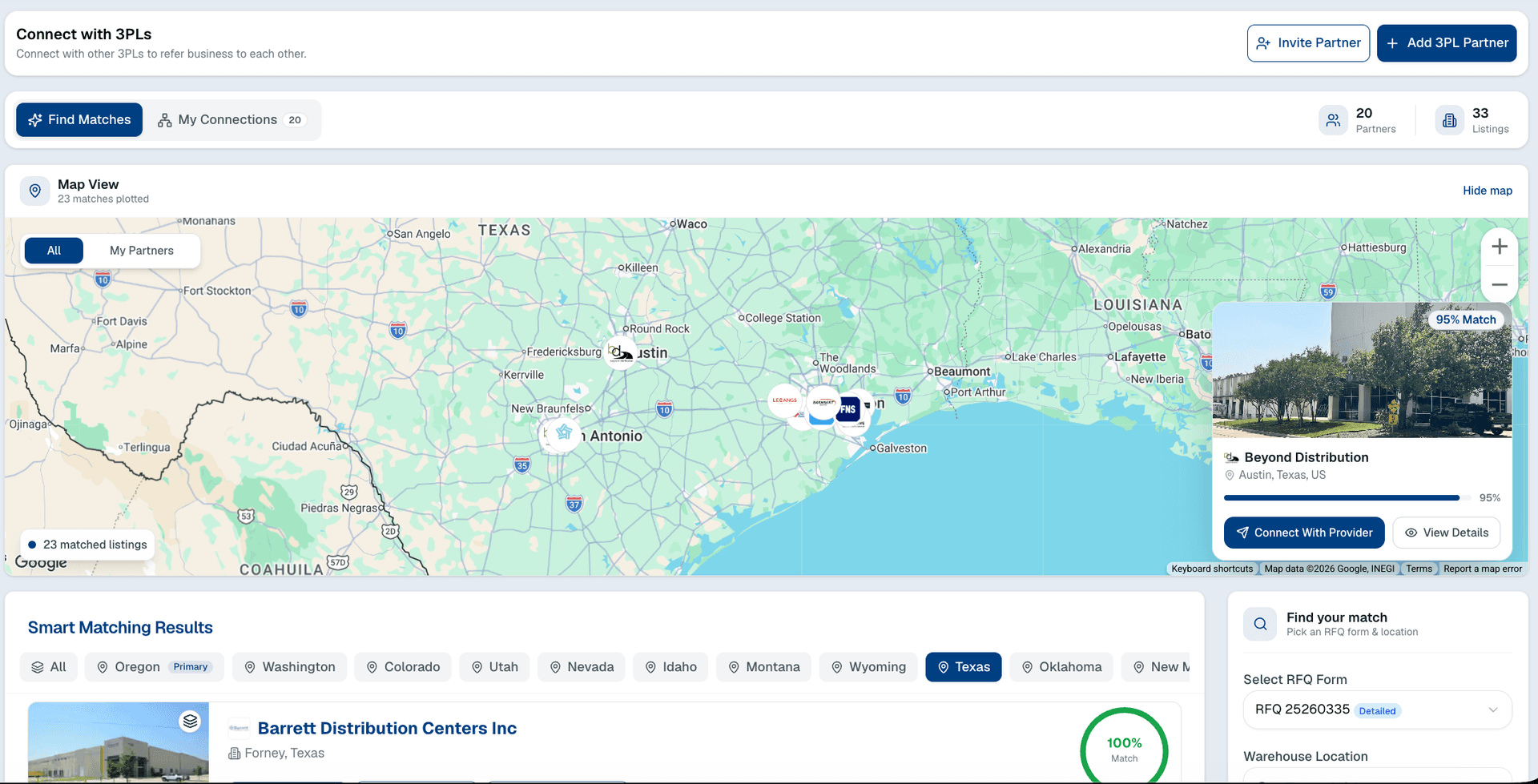Image resolution: width=1538 pixels, height=784 pixels.
Task: Click the 23 matched listings pill on the map
Action: pos(87,545)
